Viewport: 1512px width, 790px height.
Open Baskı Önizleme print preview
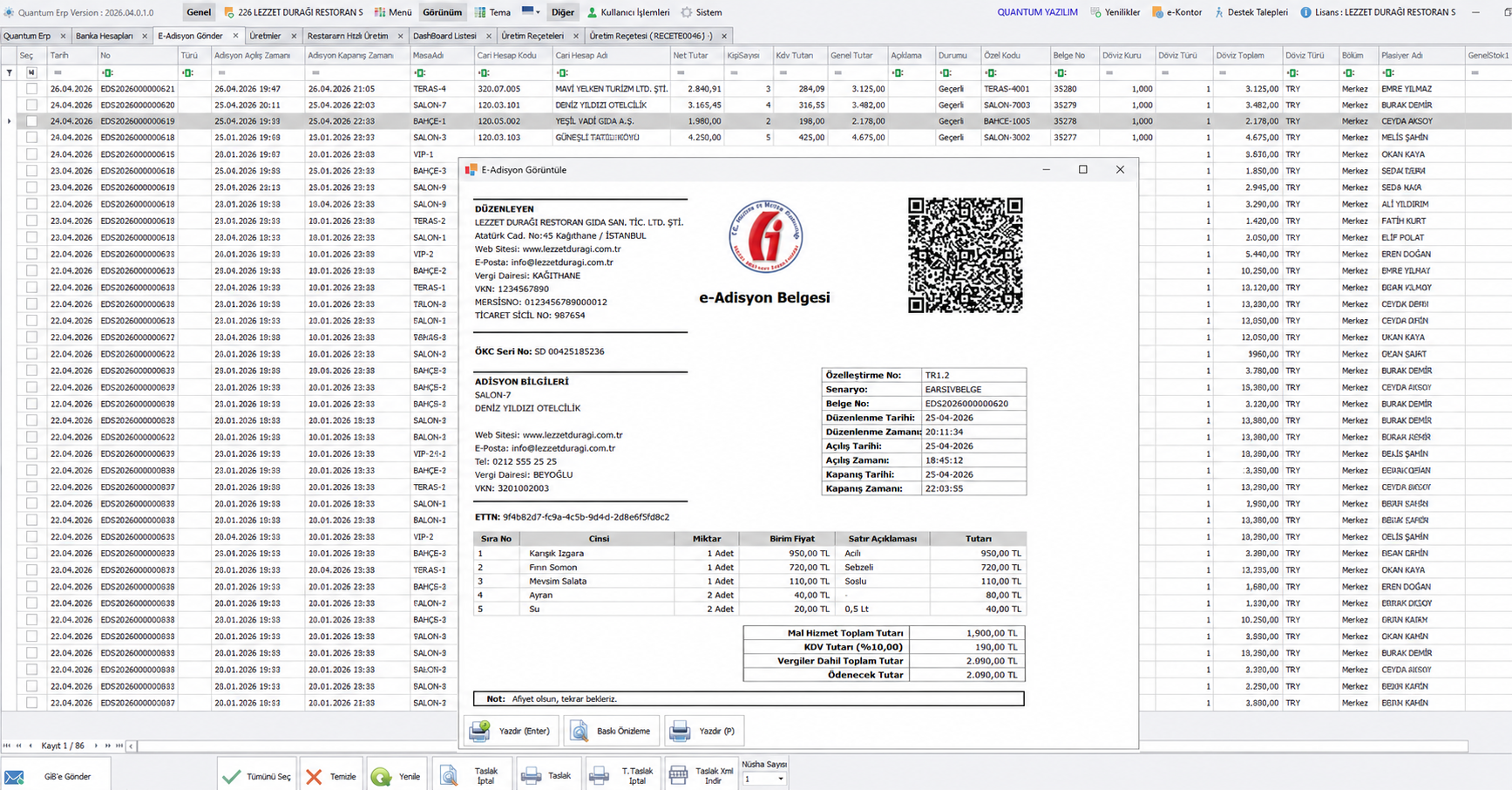610,731
